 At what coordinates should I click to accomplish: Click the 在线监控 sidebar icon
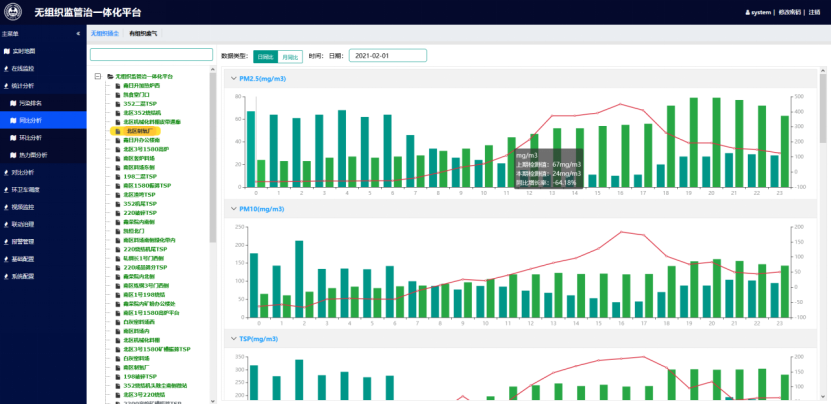pos(7,68)
